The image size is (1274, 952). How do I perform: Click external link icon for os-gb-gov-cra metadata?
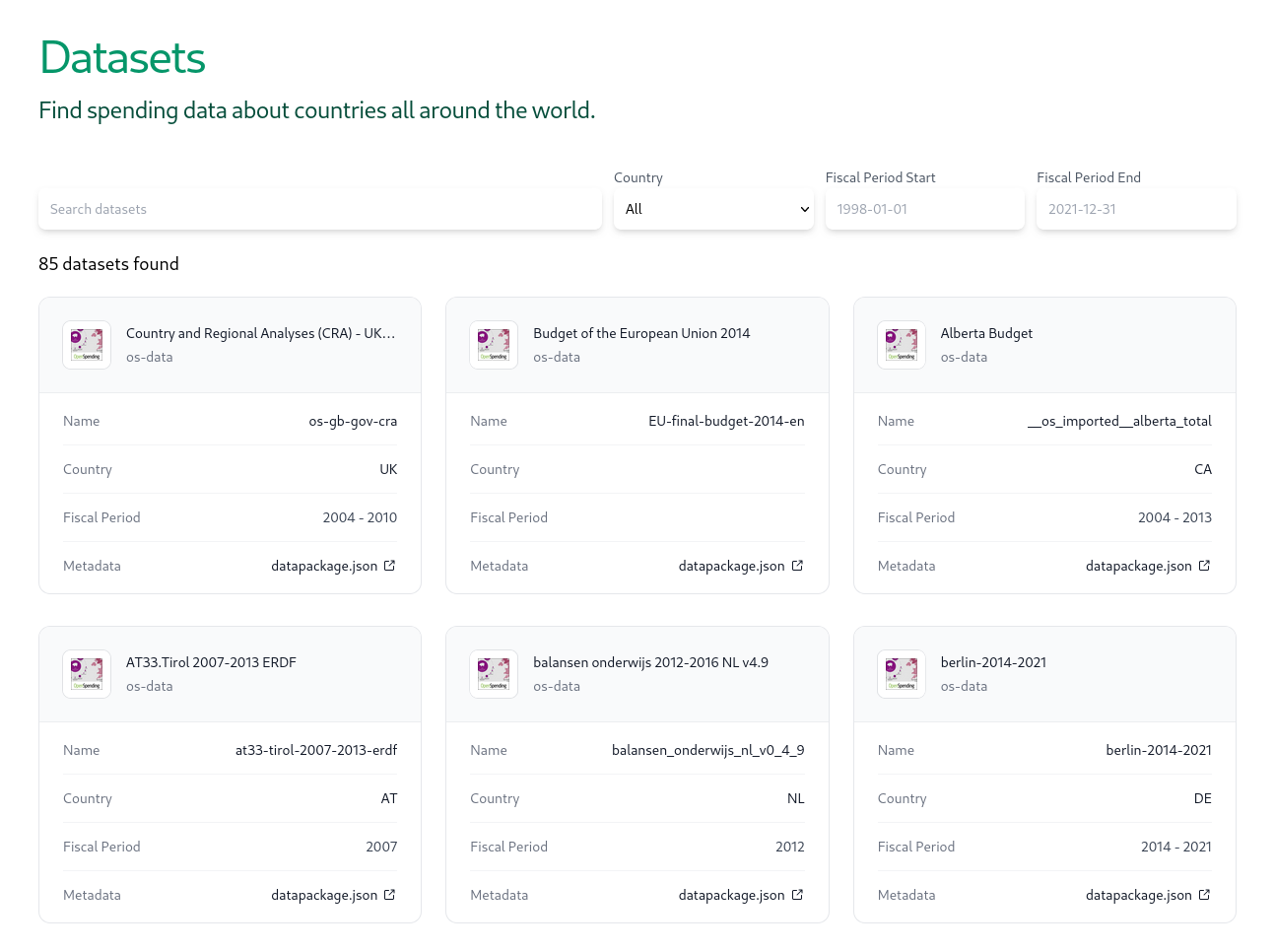(x=390, y=566)
